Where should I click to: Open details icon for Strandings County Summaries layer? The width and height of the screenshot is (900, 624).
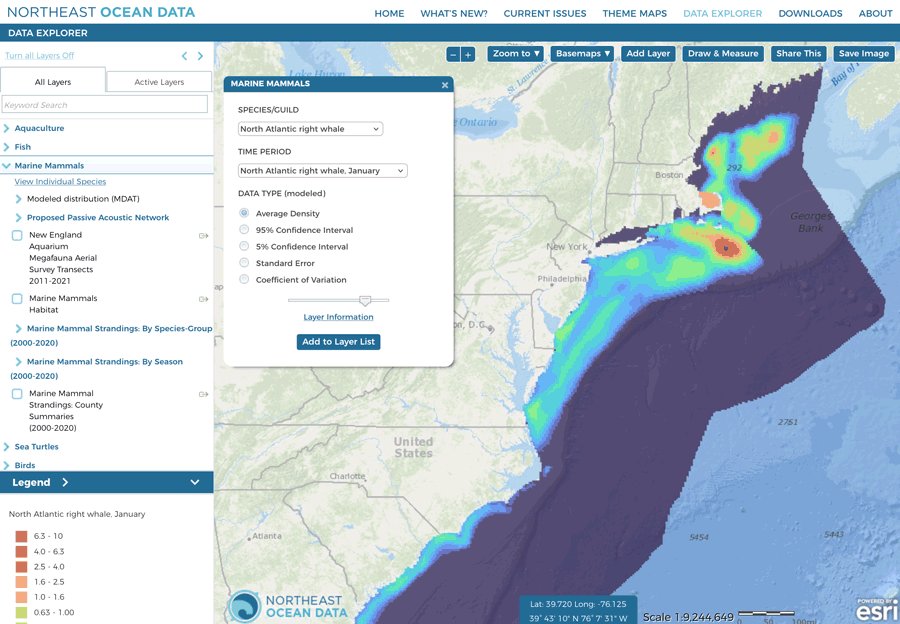[203, 394]
